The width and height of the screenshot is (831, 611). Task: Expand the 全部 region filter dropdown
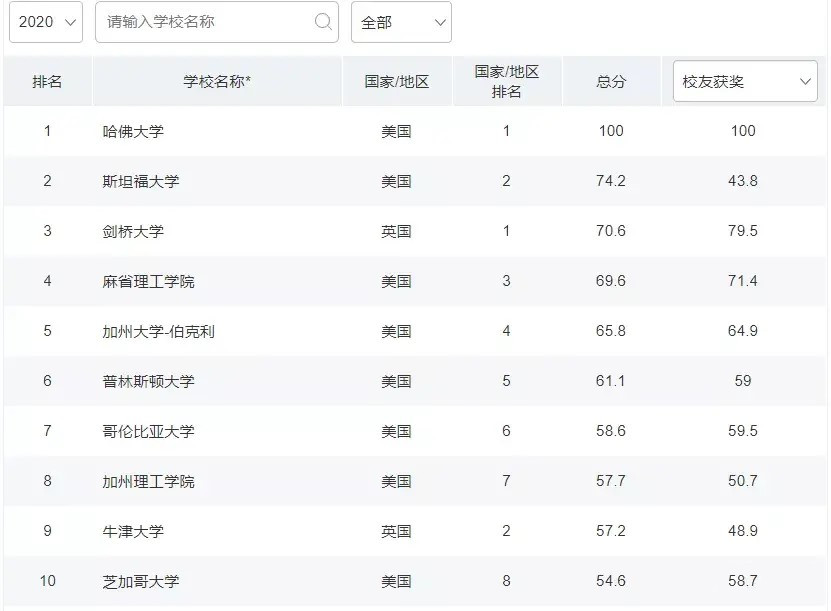click(400, 21)
